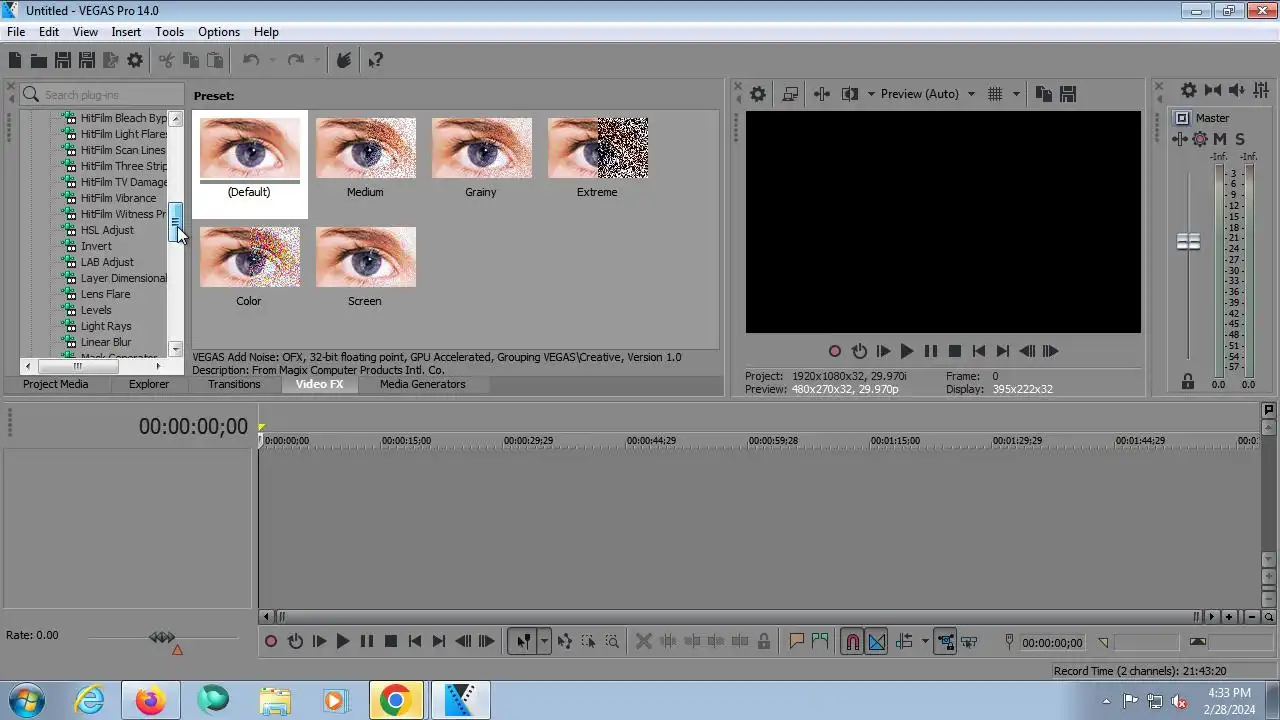Go to start in the timeline transport
The image size is (1280, 720).
pyautogui.click(x=414, y=642)
